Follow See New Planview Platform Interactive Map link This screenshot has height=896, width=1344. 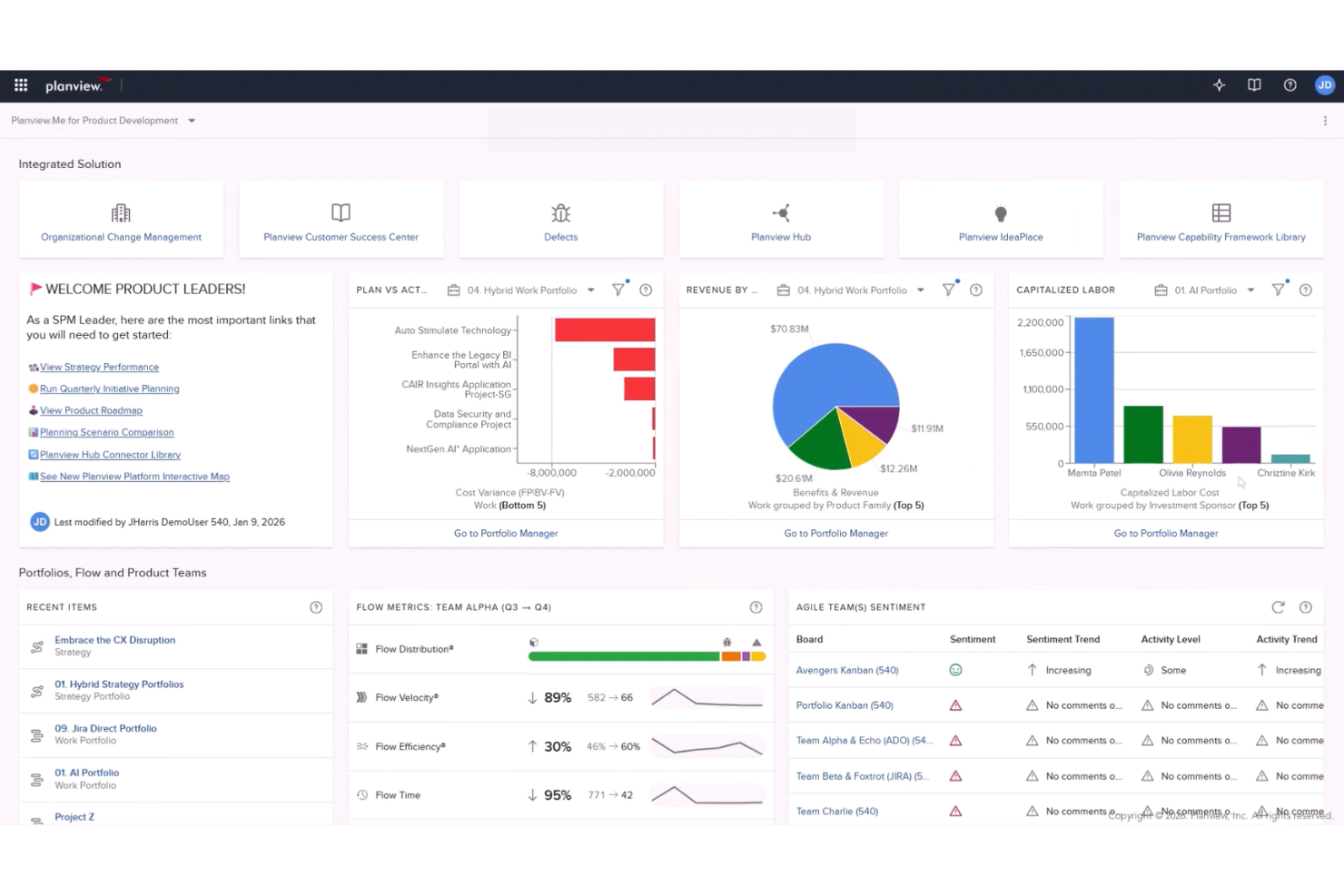tap(134, 477)
